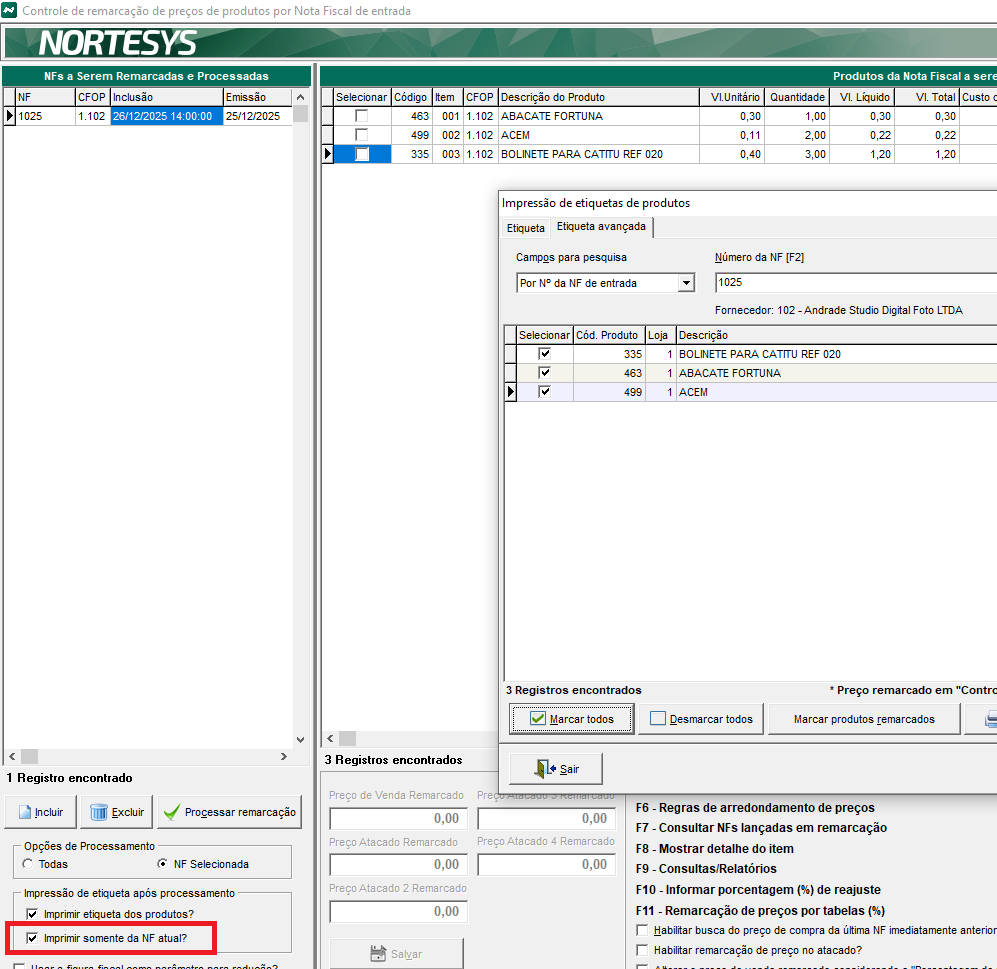The height and width of the screenshot is (969, 997).
Task: Click the Excluir trash can button
Action: pyautogui.click(x=117, y=812)
